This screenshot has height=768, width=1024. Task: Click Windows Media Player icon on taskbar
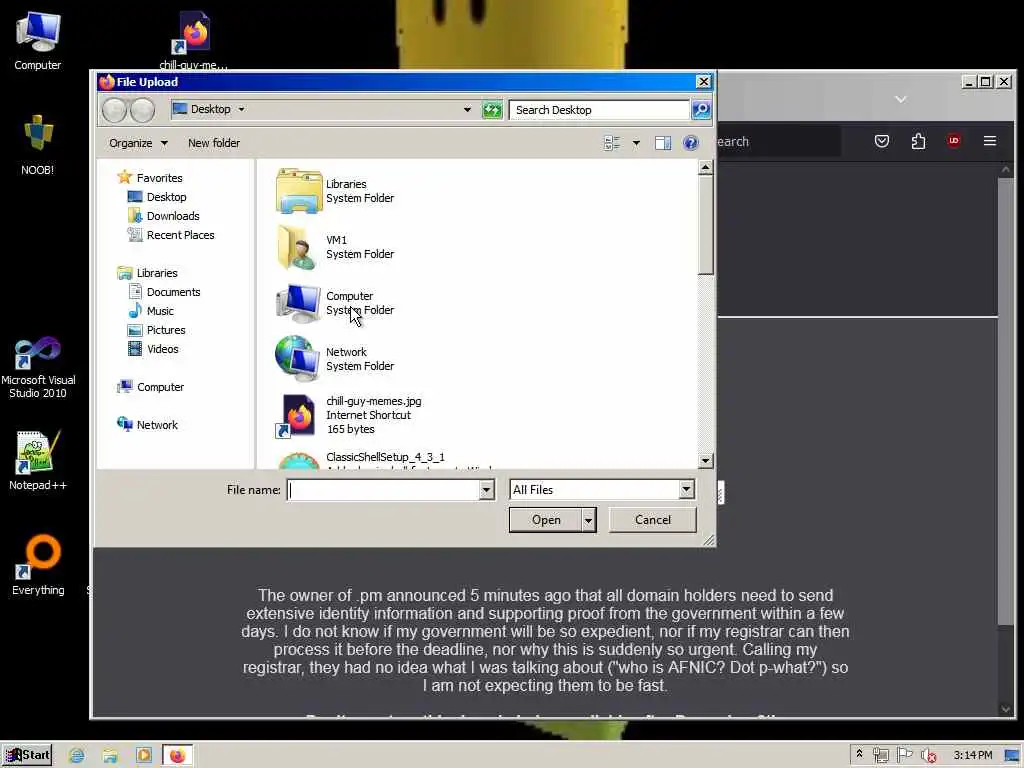point(143,756)
